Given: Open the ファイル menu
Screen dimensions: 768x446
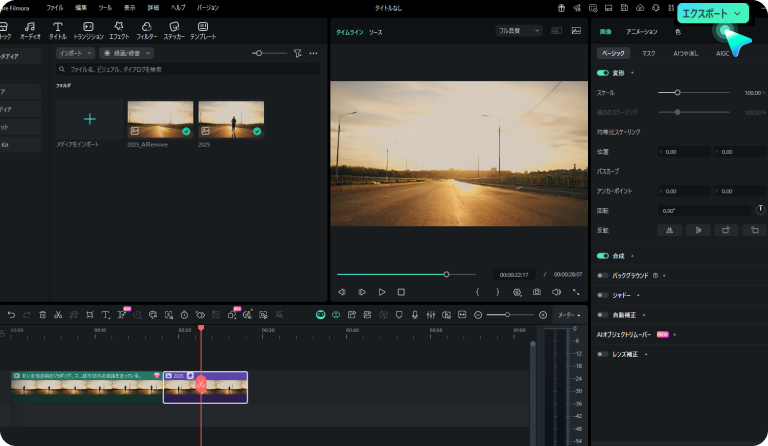Looking at the screenshot, I should (54, 7).
